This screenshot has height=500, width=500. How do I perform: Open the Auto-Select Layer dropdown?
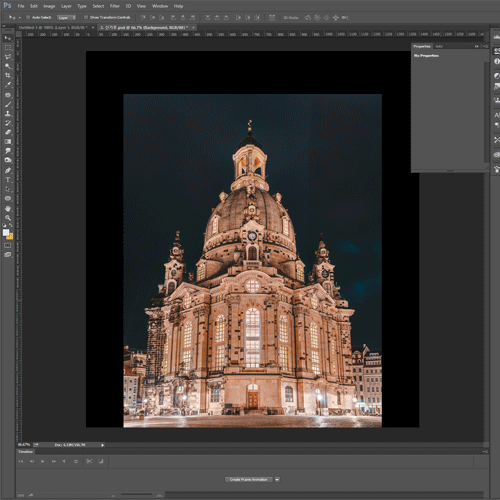[x=67, y=17]
